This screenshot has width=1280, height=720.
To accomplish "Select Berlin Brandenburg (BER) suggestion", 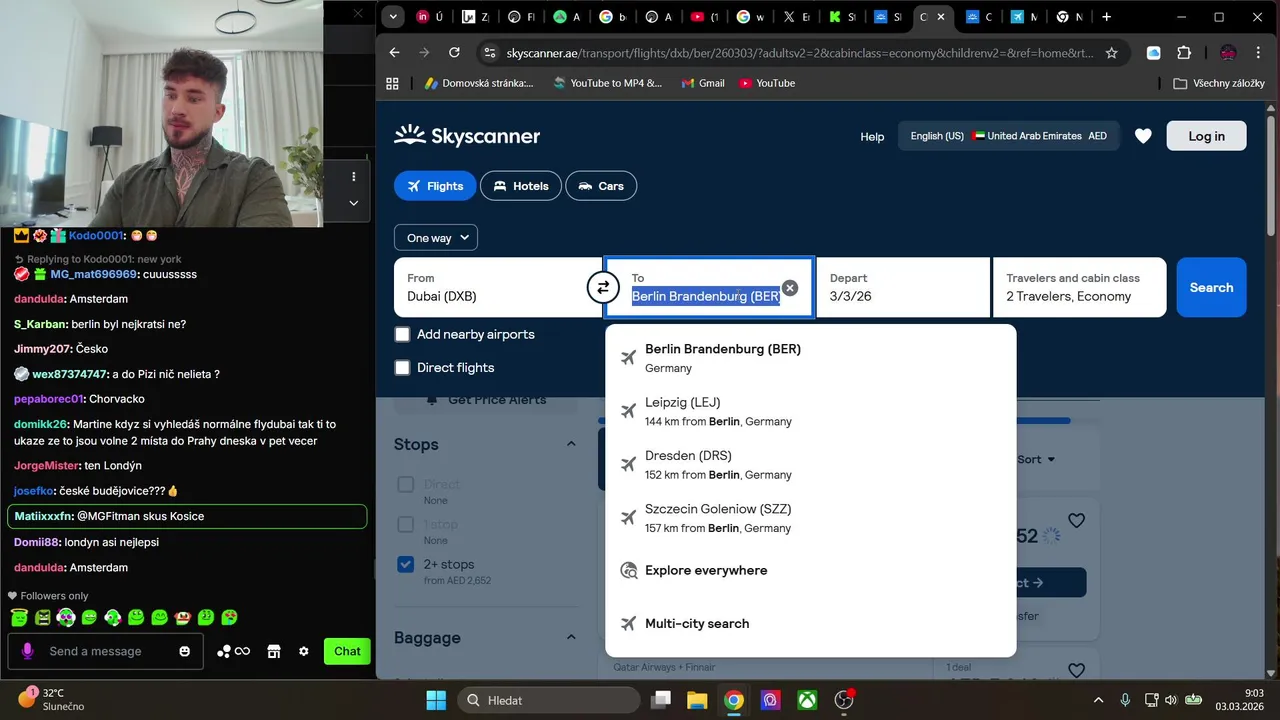I will click(x=810, y=358).
